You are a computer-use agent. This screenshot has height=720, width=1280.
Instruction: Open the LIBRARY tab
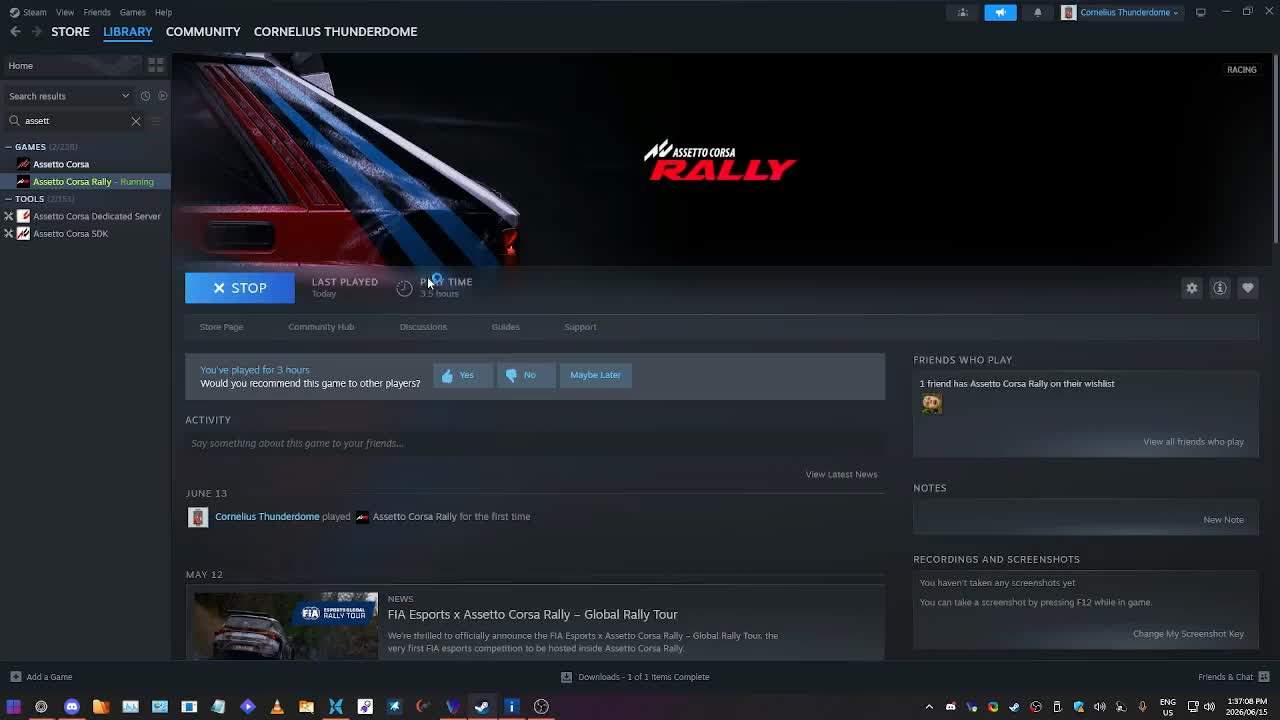128,31
